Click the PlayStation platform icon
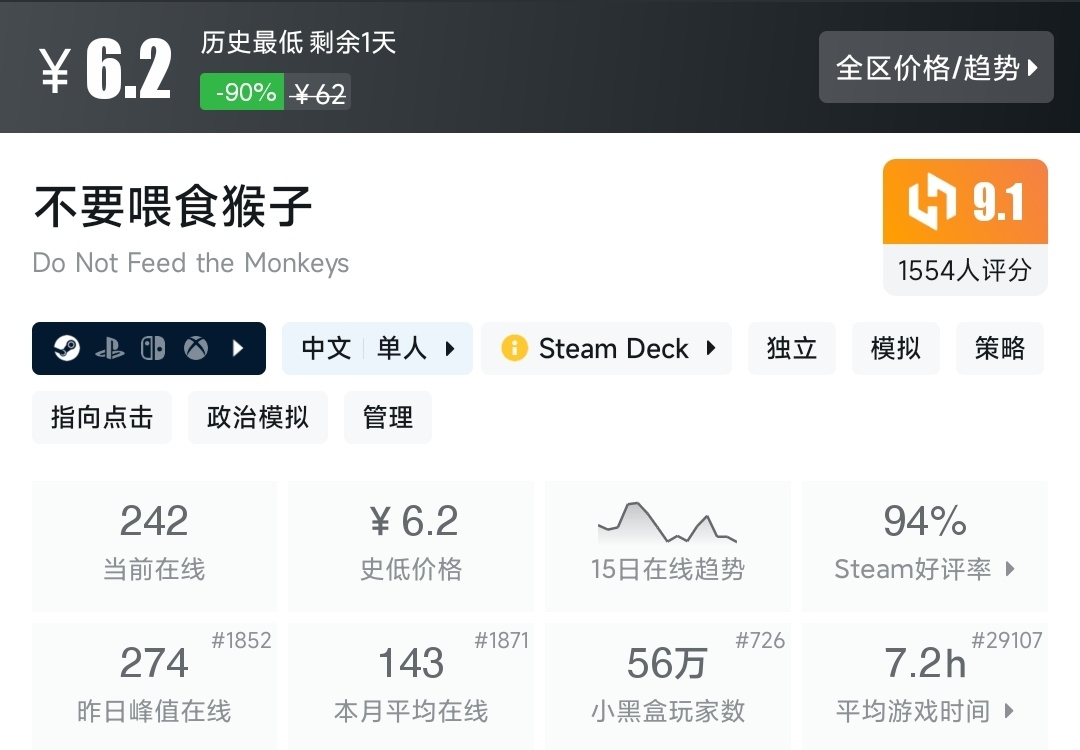 (x=109, y=349)
